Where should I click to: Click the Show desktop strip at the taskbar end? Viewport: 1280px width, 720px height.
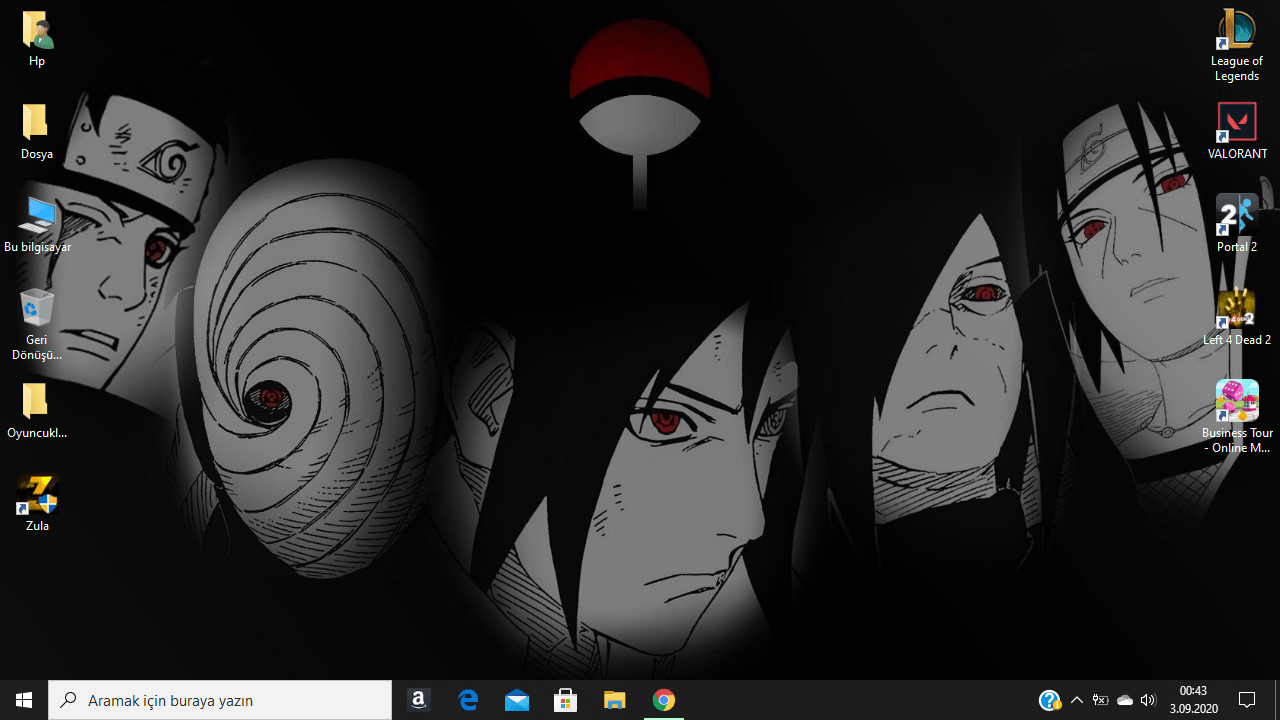coord(1277,700)
